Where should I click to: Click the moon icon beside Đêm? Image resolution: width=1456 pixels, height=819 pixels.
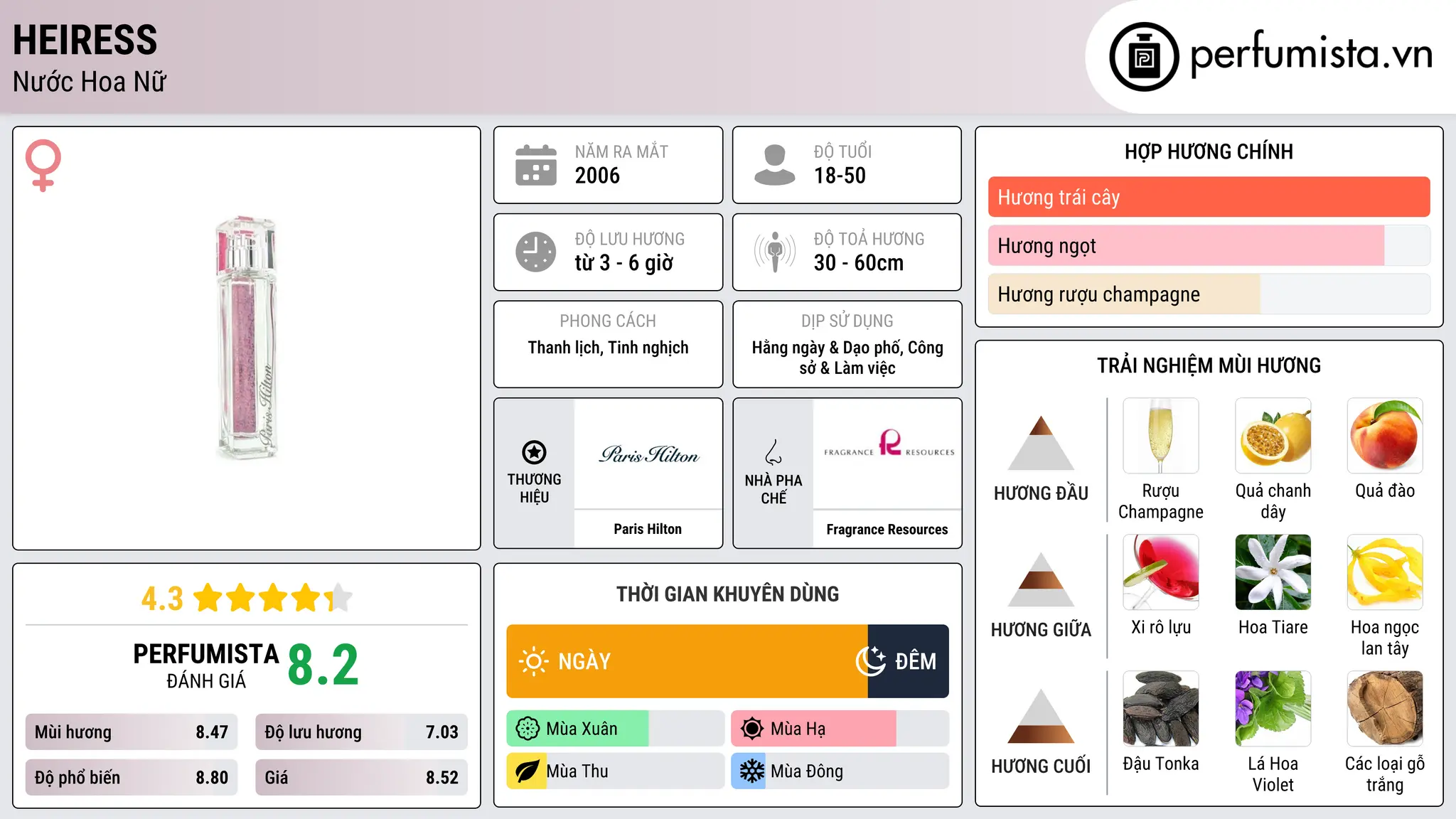click(x=871, y=661)
